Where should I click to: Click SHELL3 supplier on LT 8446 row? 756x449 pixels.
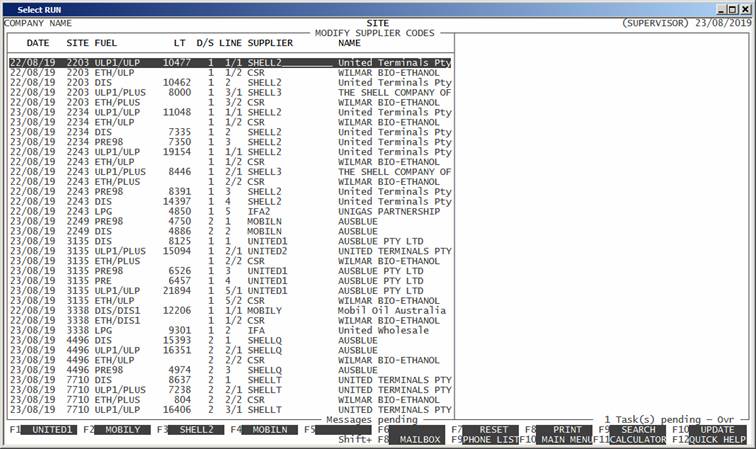264,172
